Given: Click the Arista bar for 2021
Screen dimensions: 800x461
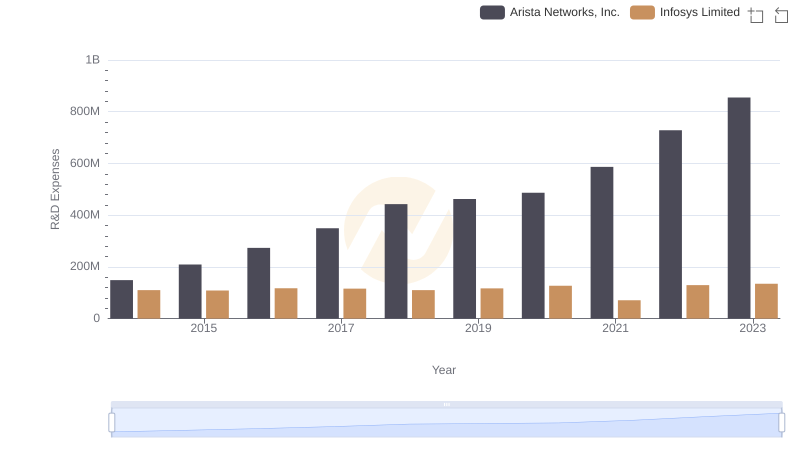Looking at the screenshot, I should [x=602, y=243].
